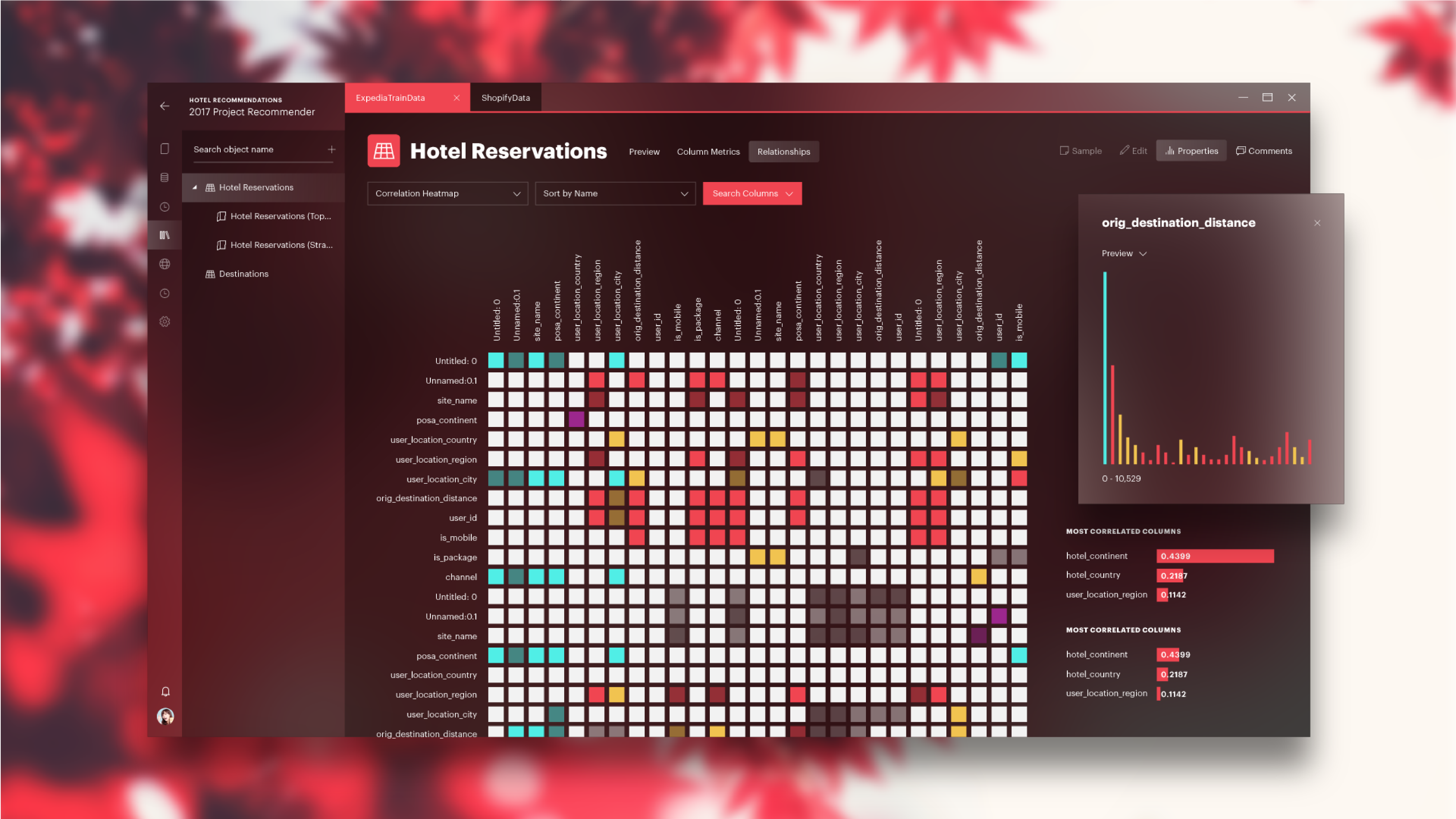The width and height of the screenshot is (1456, 819).
Task: Click the first cyan cell in top Untitled: 0 row
Action: (496, 360)
